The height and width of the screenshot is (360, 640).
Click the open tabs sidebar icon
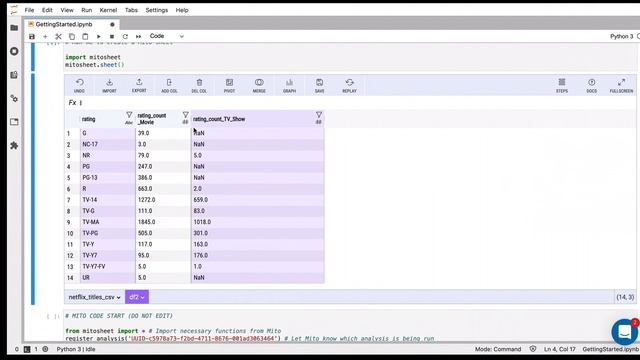pyautogui.click(x=14, y=122)
